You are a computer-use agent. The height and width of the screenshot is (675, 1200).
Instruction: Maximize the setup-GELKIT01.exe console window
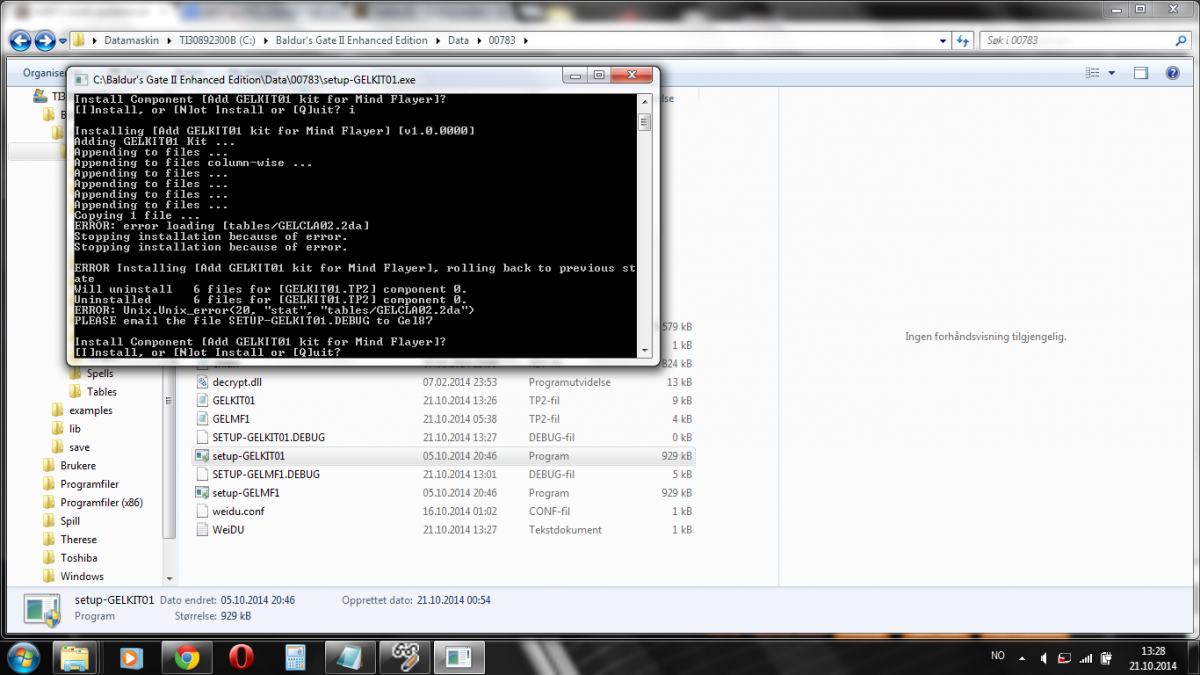(598, 75)
